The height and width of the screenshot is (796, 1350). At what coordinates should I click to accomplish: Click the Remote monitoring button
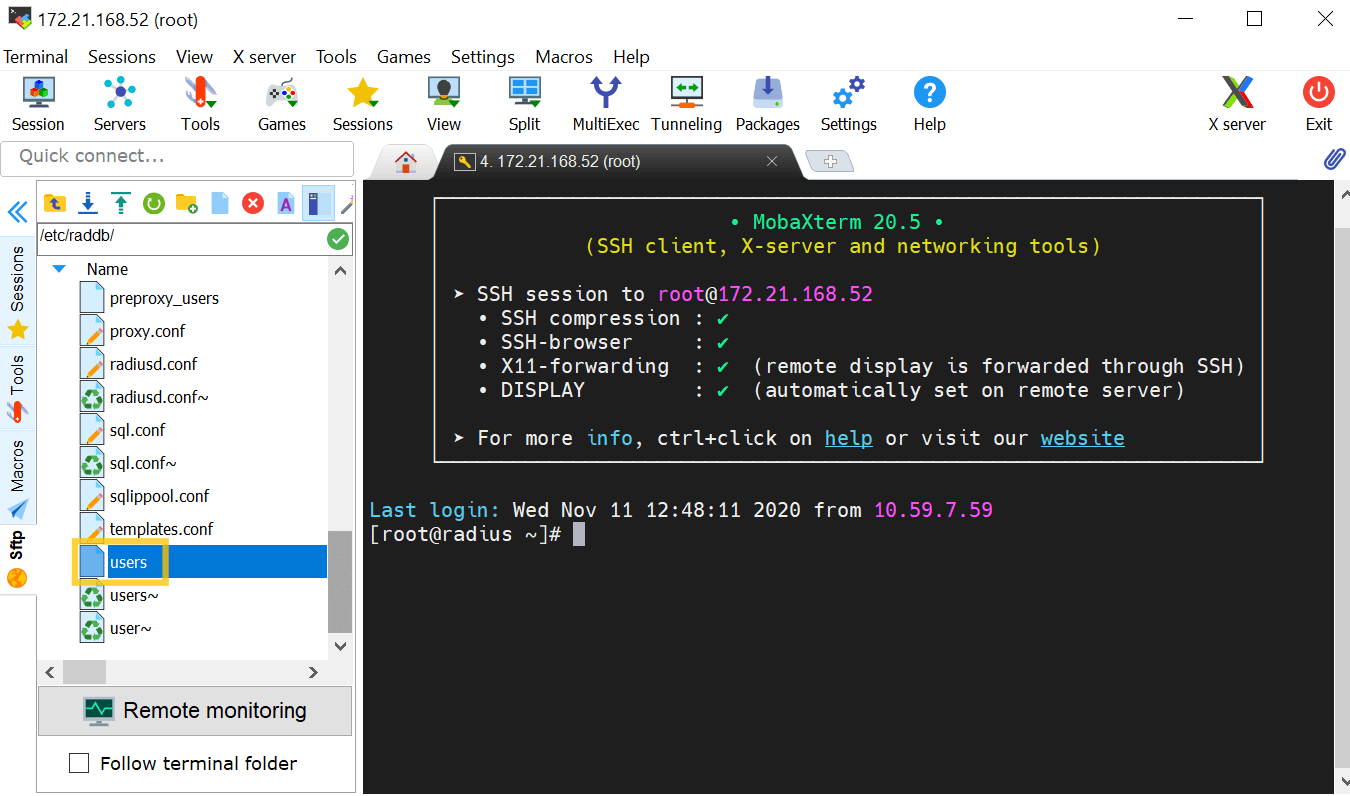point(194,710)
